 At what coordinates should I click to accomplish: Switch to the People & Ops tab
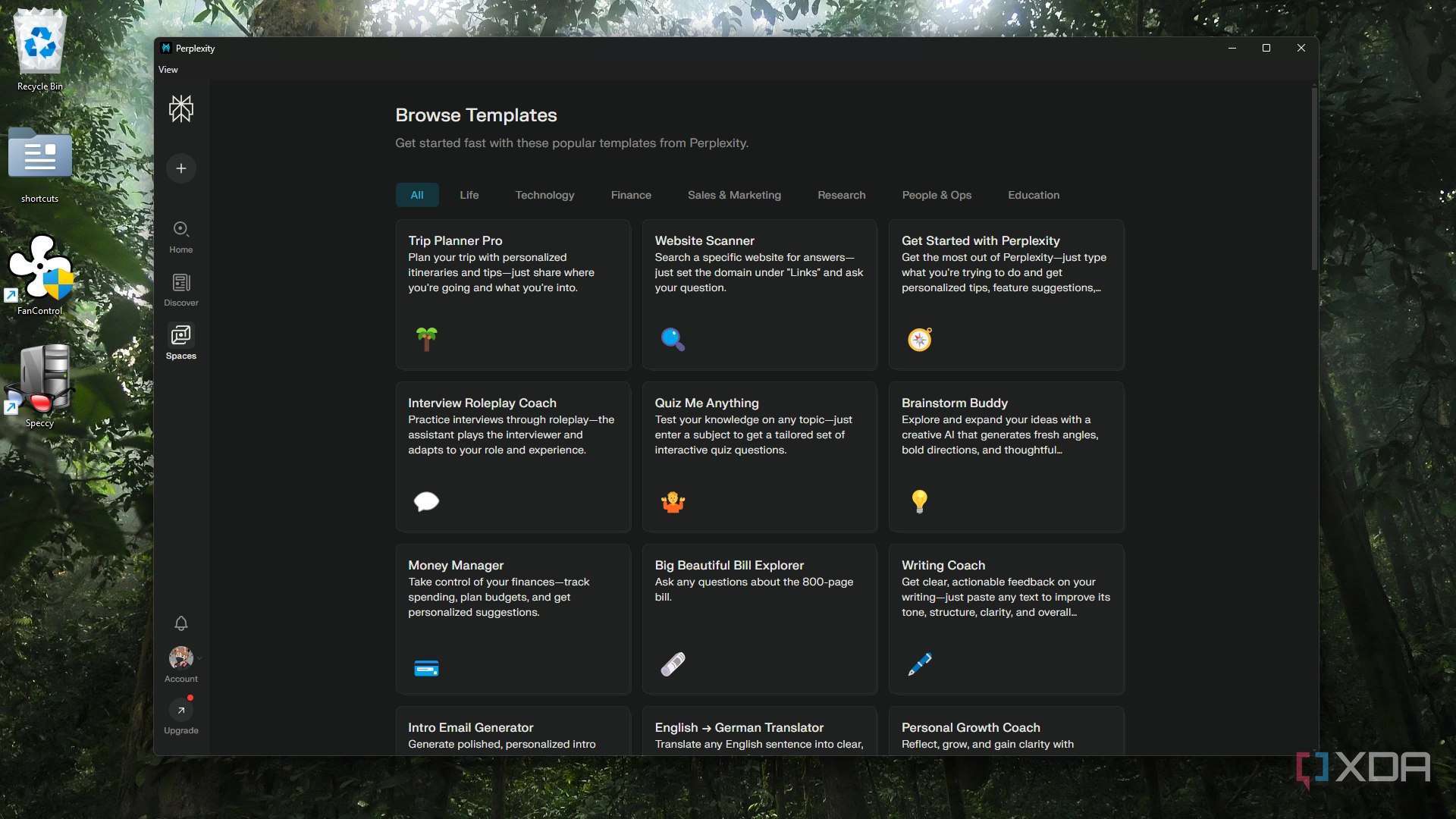937,195
